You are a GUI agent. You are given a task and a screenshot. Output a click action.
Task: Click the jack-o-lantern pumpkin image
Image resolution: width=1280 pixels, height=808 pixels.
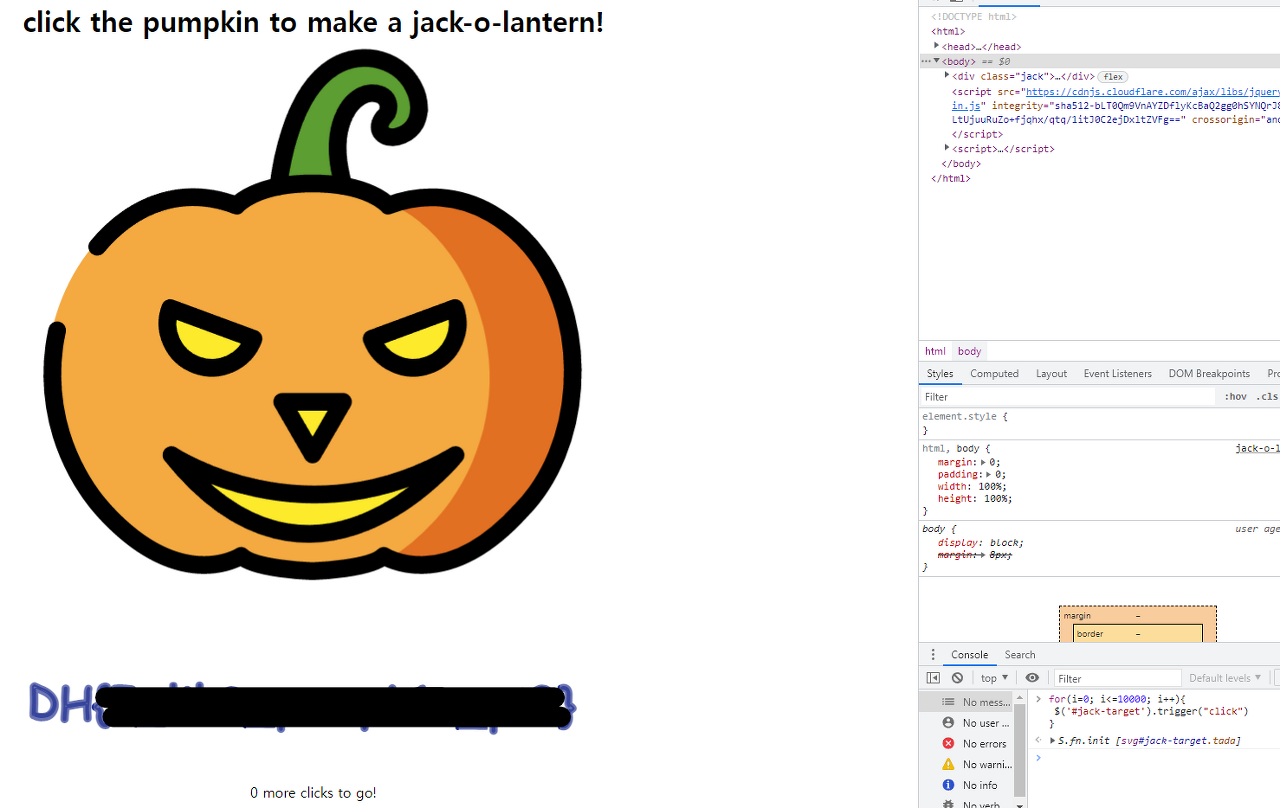click(x=312, y=315)
